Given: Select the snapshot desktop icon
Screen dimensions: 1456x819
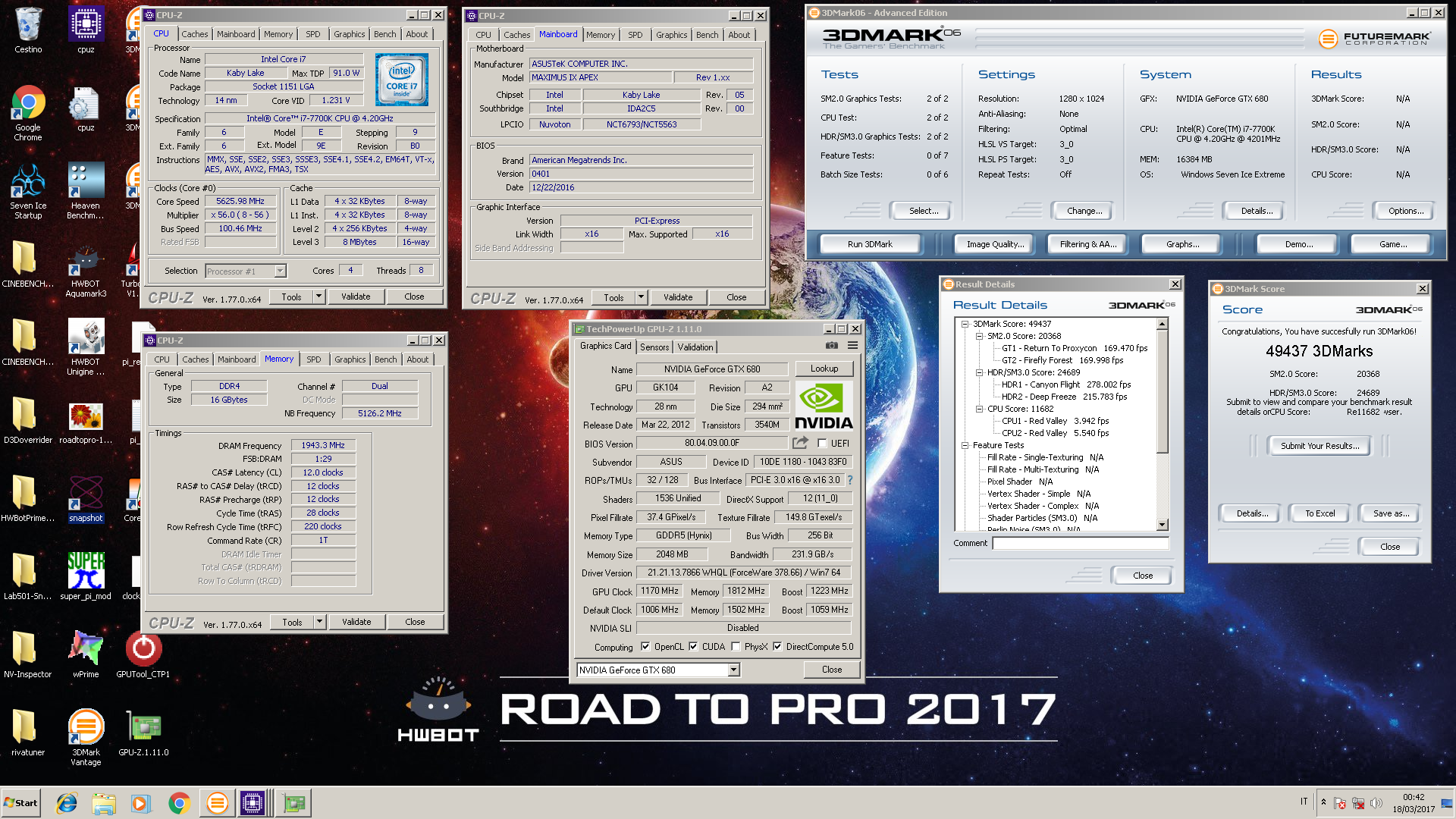Looking at the screenshot, I should 86,497.
